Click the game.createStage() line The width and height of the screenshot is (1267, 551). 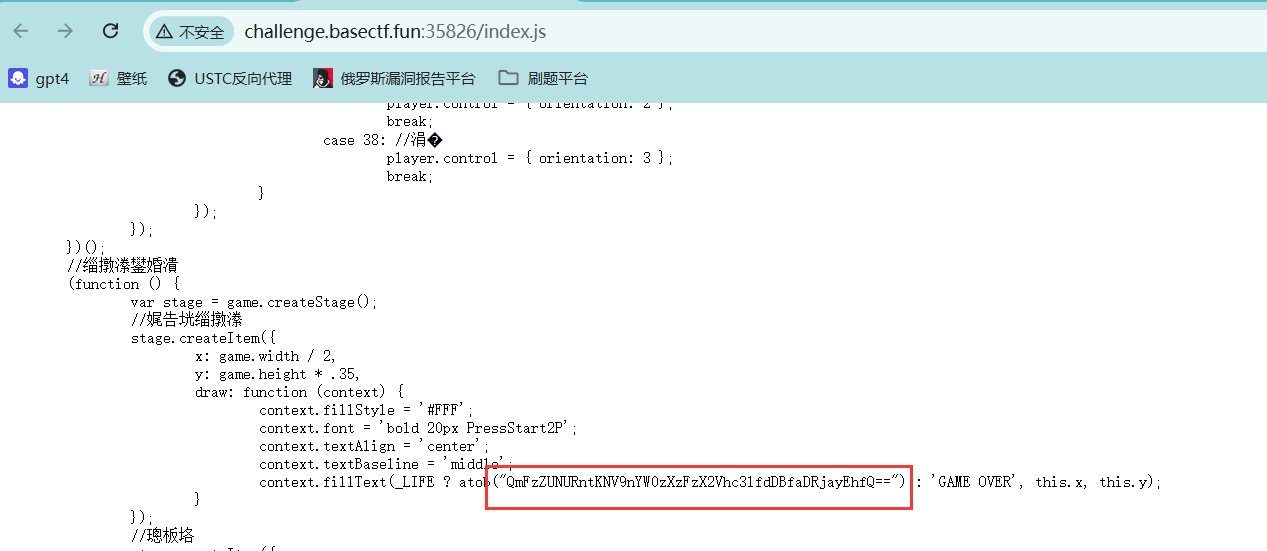[x=256, y=302]
